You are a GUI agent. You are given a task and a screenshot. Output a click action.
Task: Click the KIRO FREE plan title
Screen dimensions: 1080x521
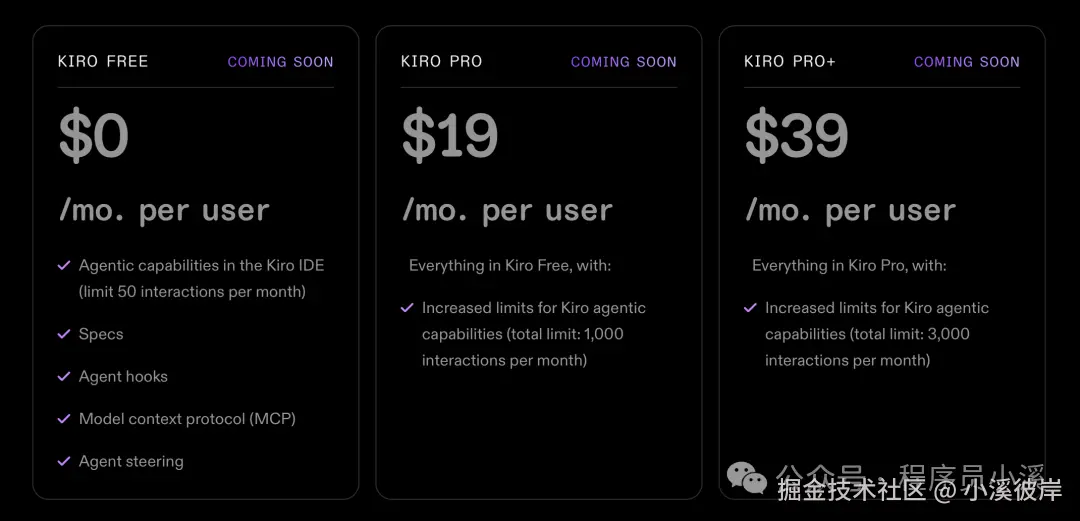[103, 61]
